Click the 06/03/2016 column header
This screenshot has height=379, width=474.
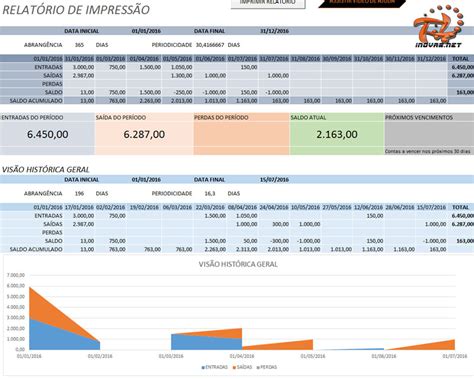[177, 207]
